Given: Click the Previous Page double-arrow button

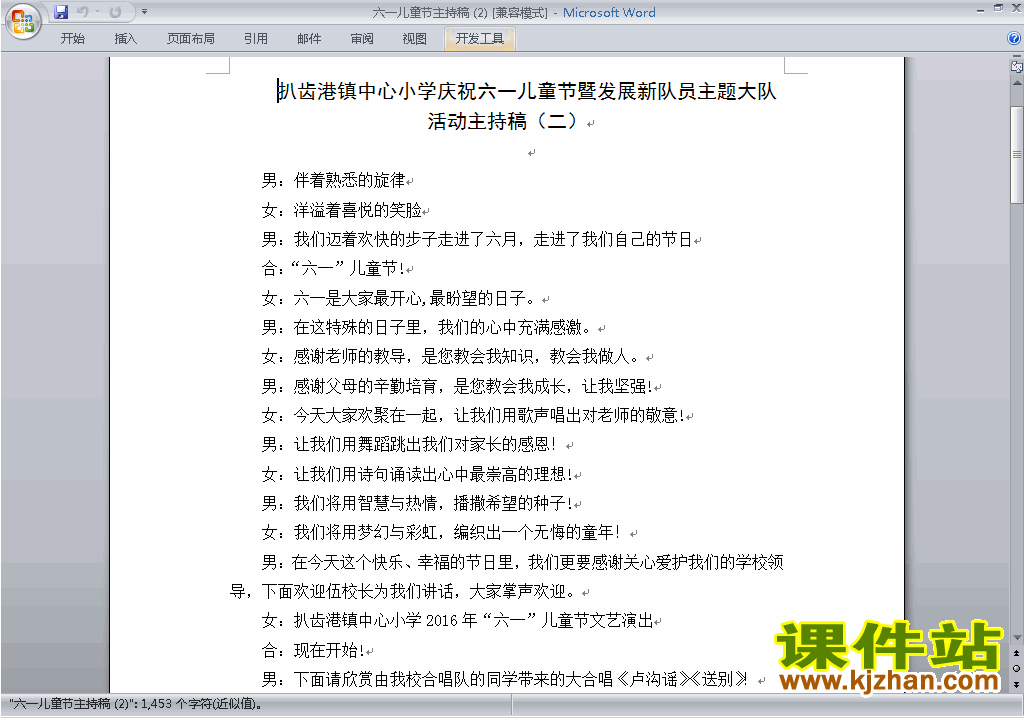Looking at the screenshot, I should (1016, 653).
